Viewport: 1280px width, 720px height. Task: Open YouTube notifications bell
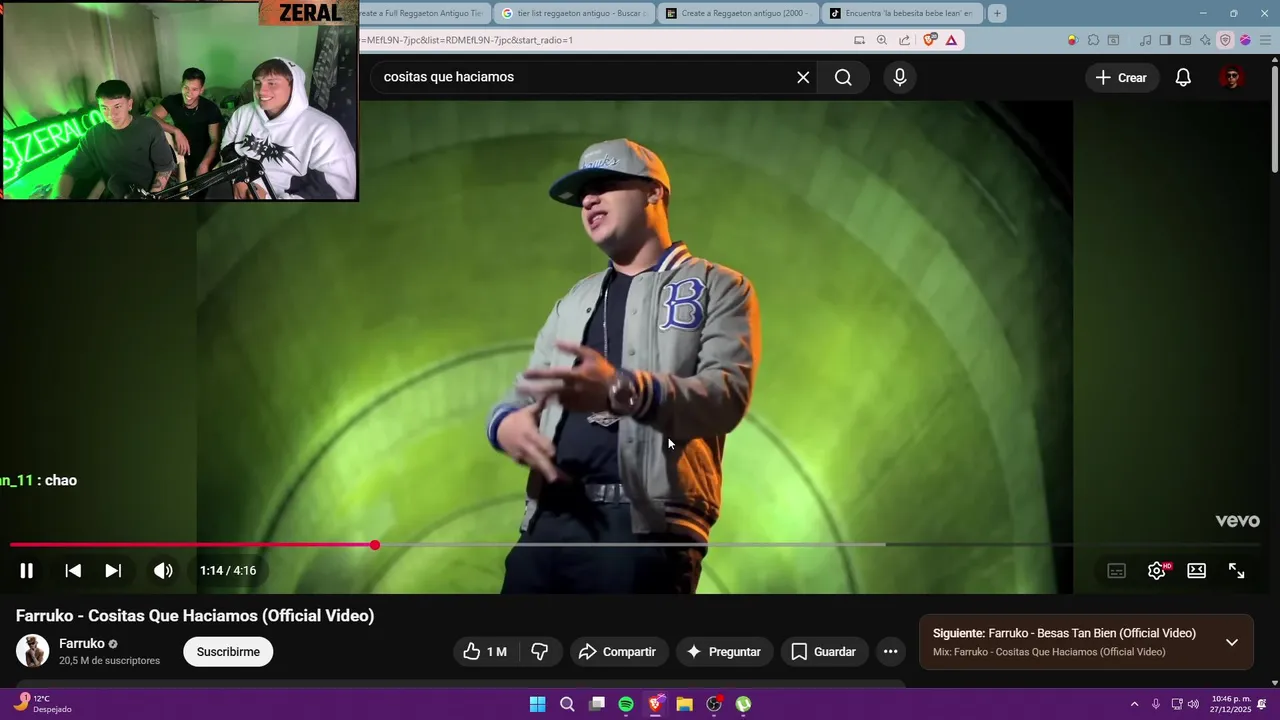tap(1183, 78)
